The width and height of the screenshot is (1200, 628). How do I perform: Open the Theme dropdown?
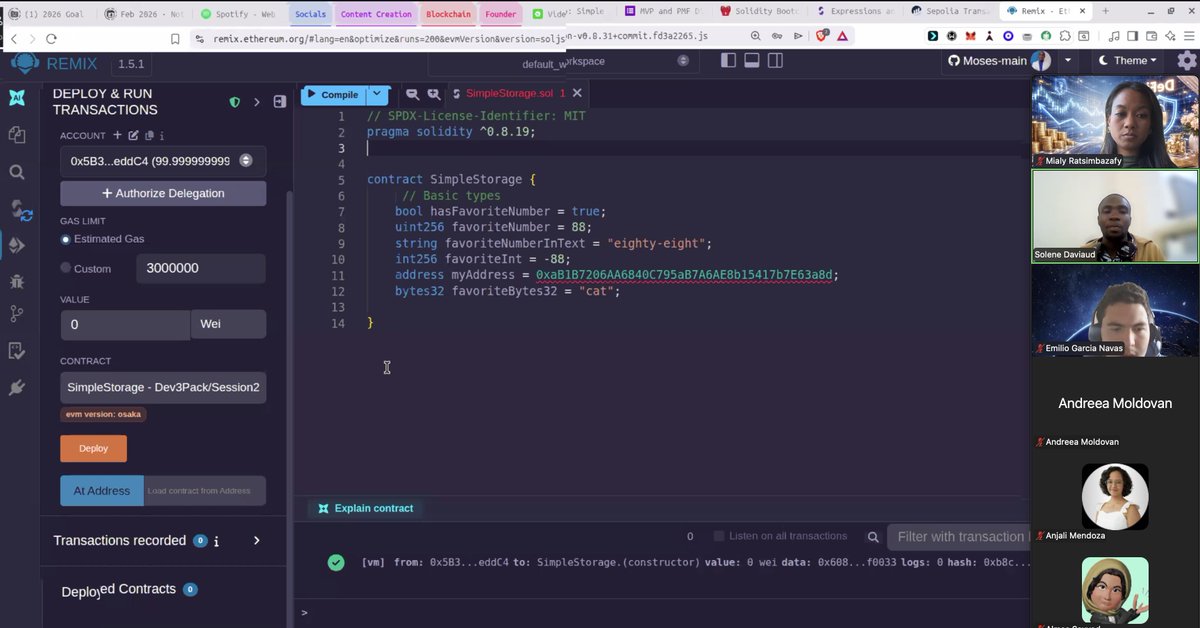[x=1127, y=61]
